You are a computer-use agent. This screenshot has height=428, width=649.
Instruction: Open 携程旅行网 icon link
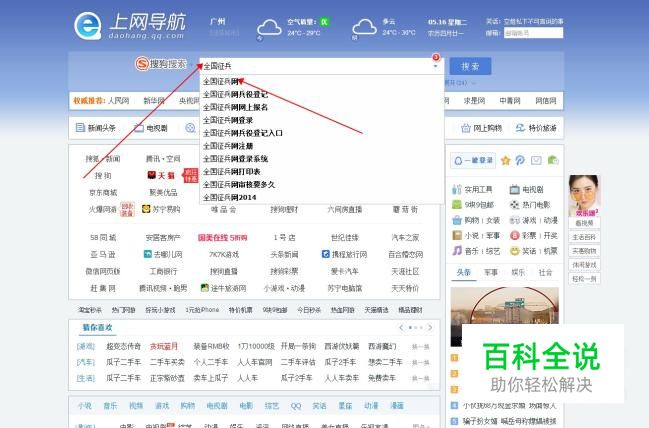344,254
